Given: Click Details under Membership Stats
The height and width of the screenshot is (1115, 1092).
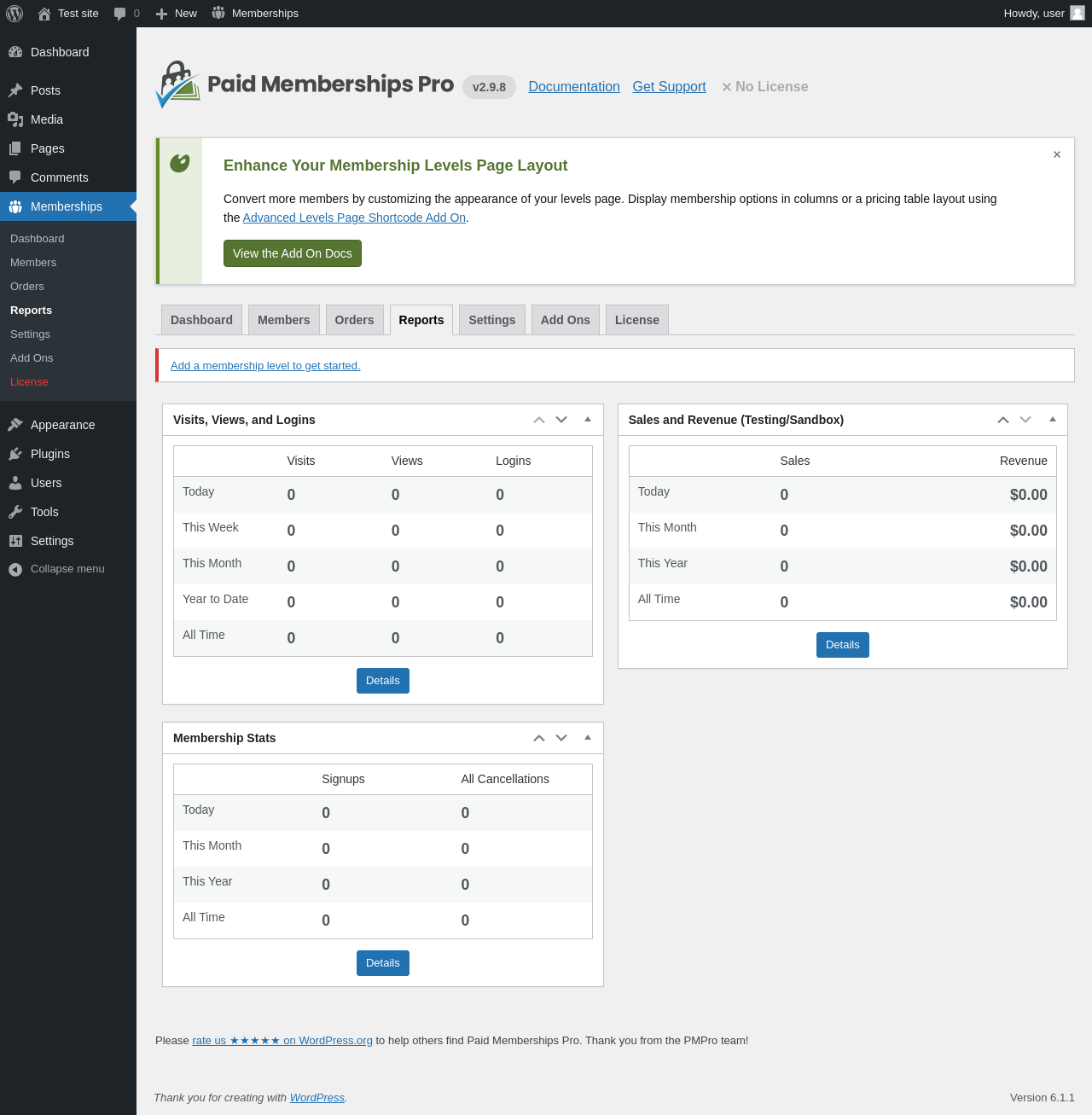Looking at the screenshot, I should click(x=383, y=963).
